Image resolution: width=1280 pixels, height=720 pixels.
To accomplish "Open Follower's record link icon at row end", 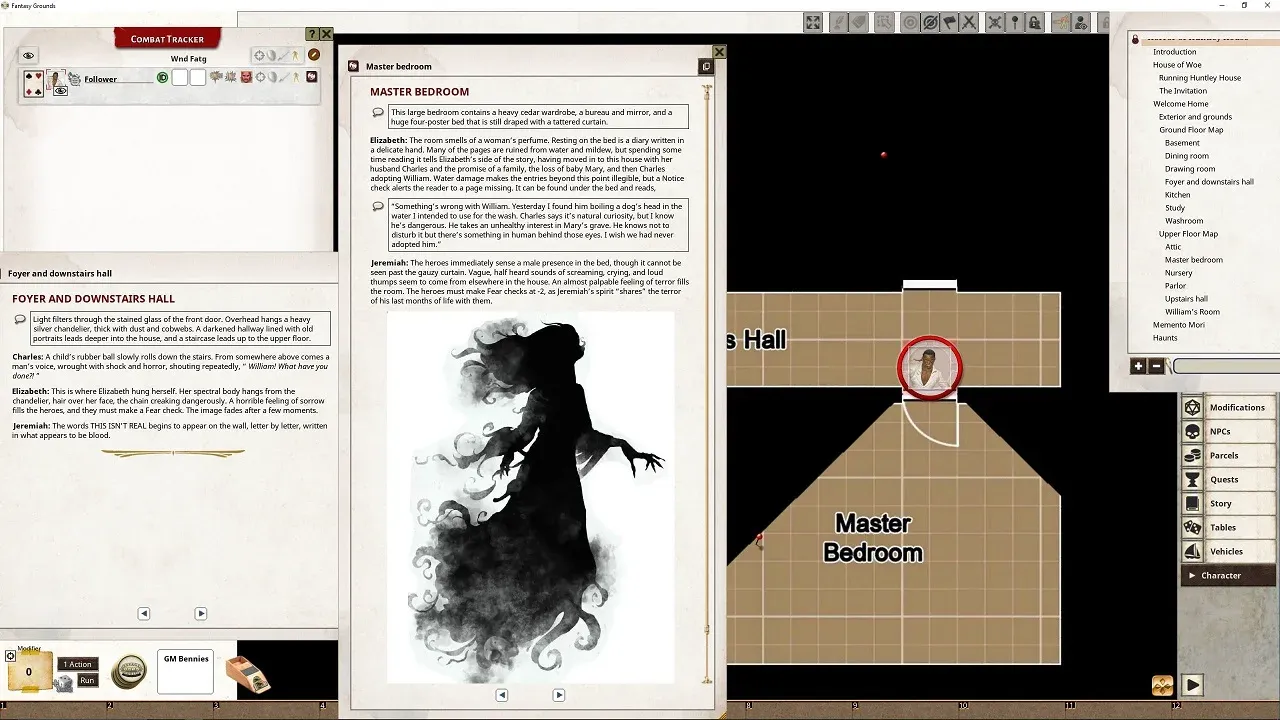I will 311,77.
